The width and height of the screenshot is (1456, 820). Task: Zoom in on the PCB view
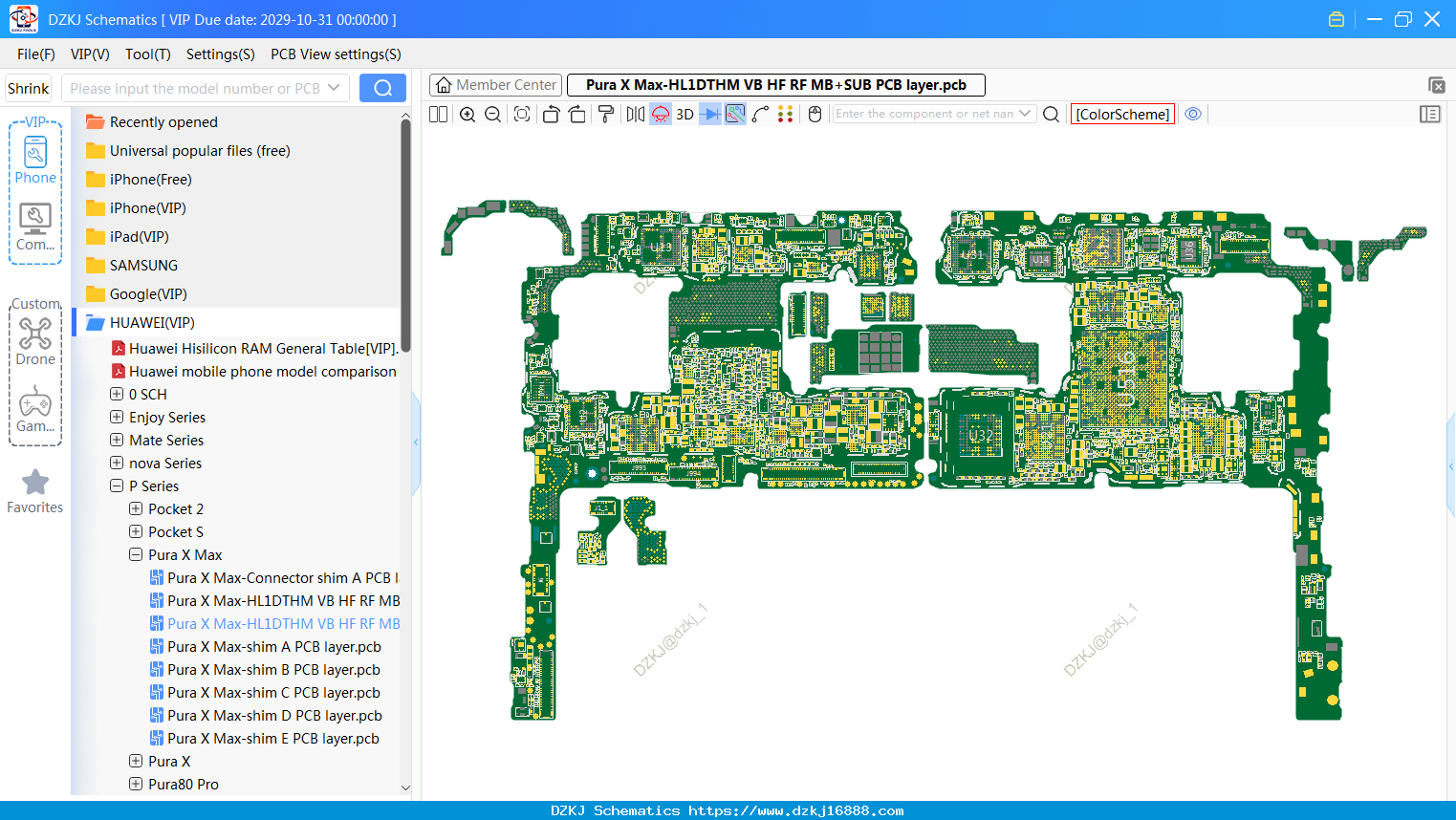pyautogui.click(x=467, y=114)
